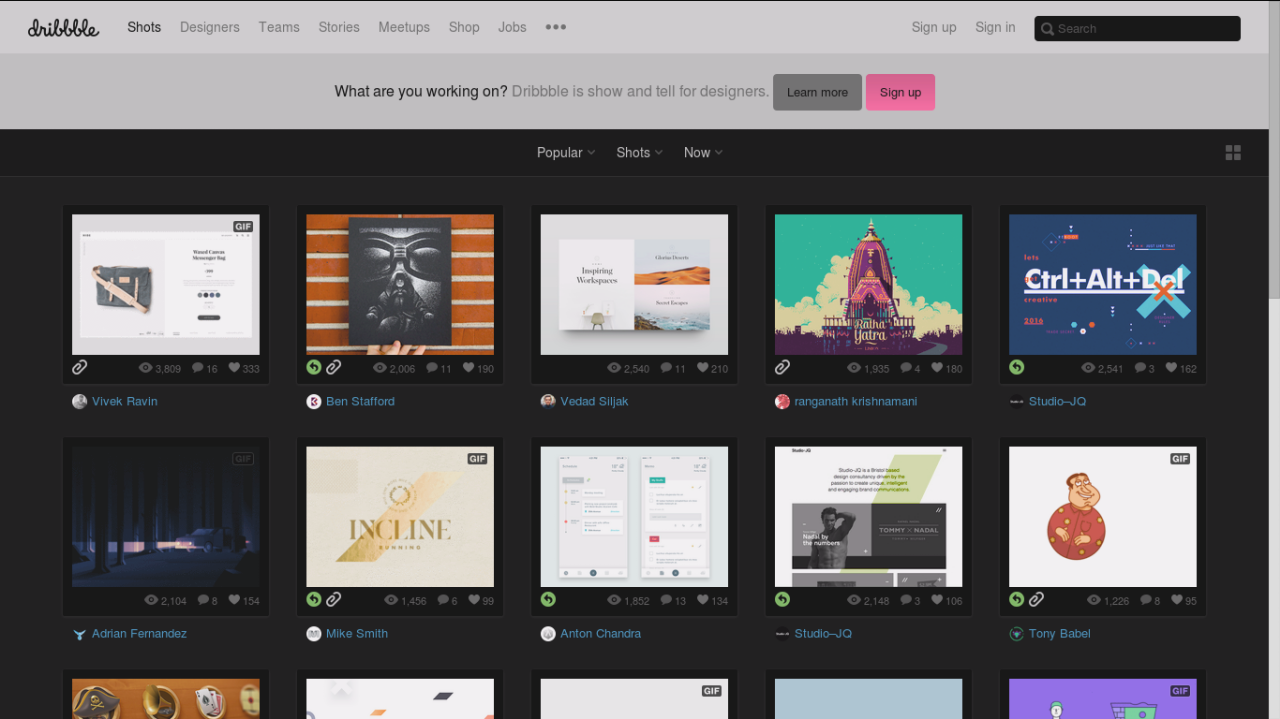Screen dimensions: 1280x719
Task: Click the GIF badge on Adrian Fernandez's shot
Action: pos(243,458)
